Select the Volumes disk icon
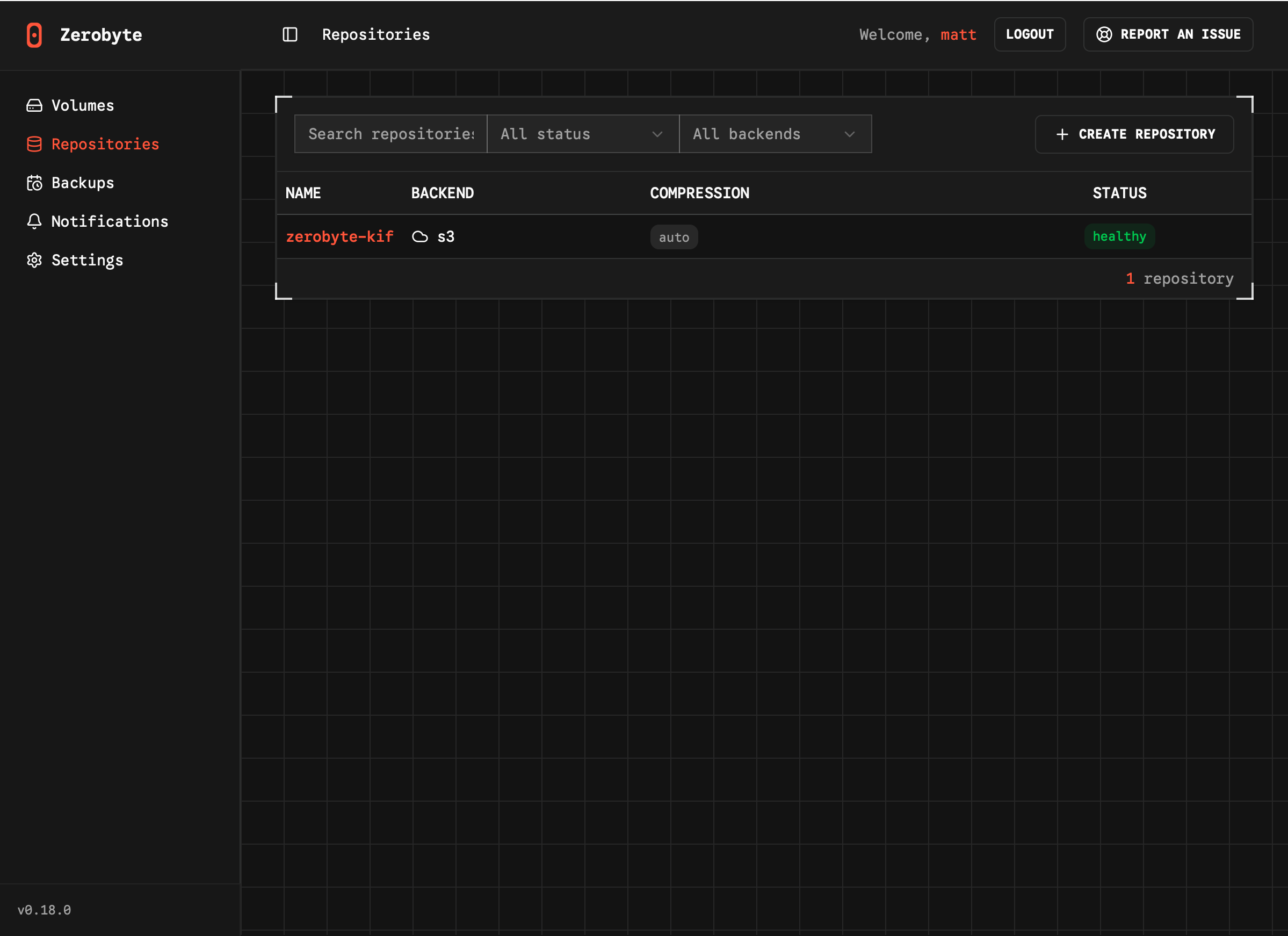Viewport: 1288px width, 936px height. [34, 105]
